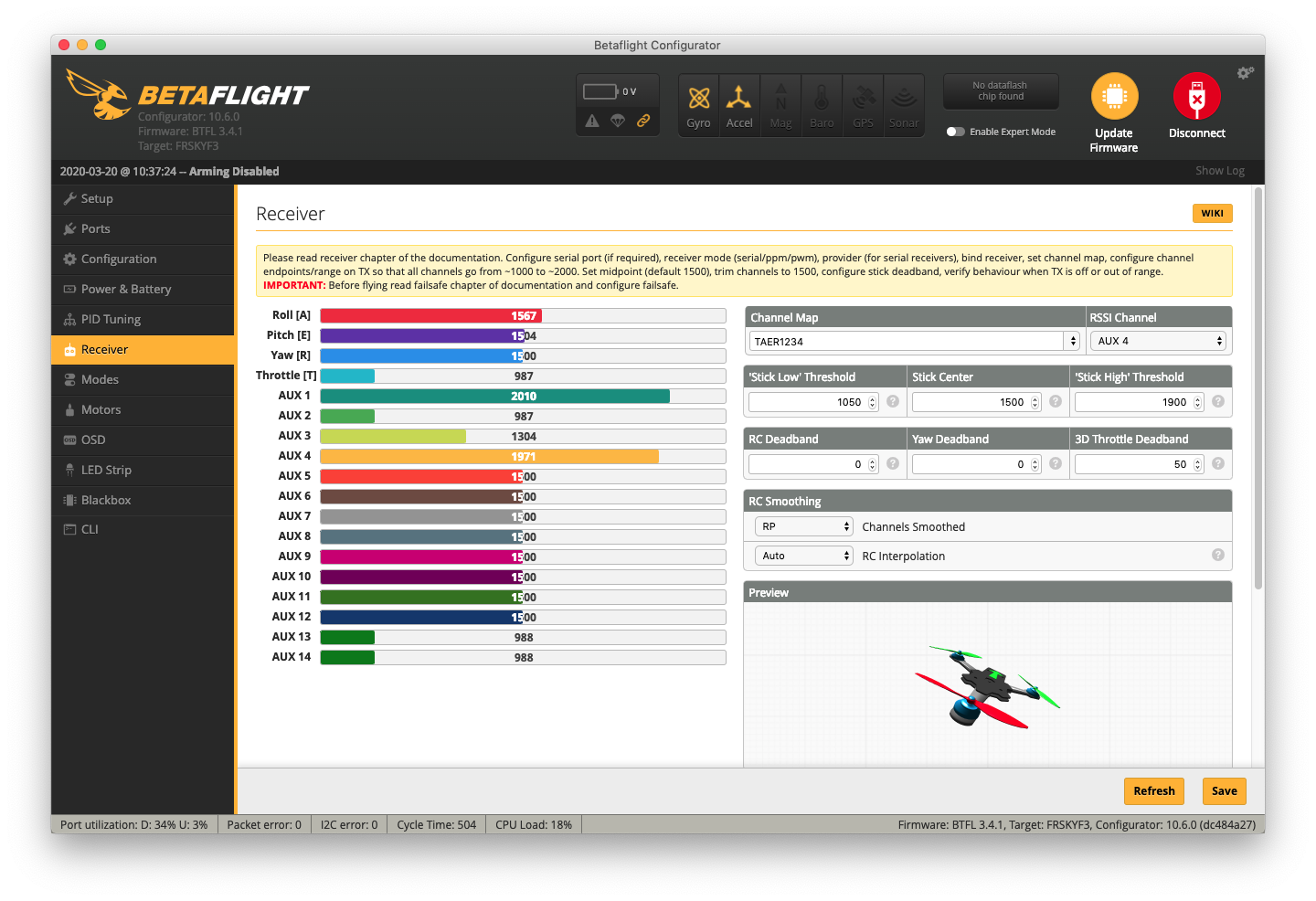Open the Blackbox tab
This screenshot has height=901, width=1316.
tap(143, 500)
